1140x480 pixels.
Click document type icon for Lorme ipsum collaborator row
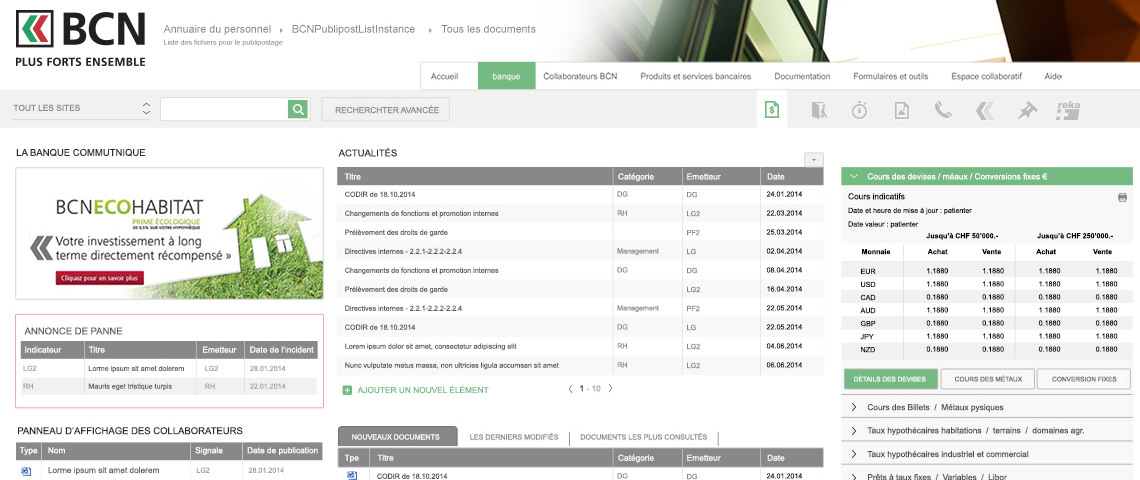[x=26, y=471]
